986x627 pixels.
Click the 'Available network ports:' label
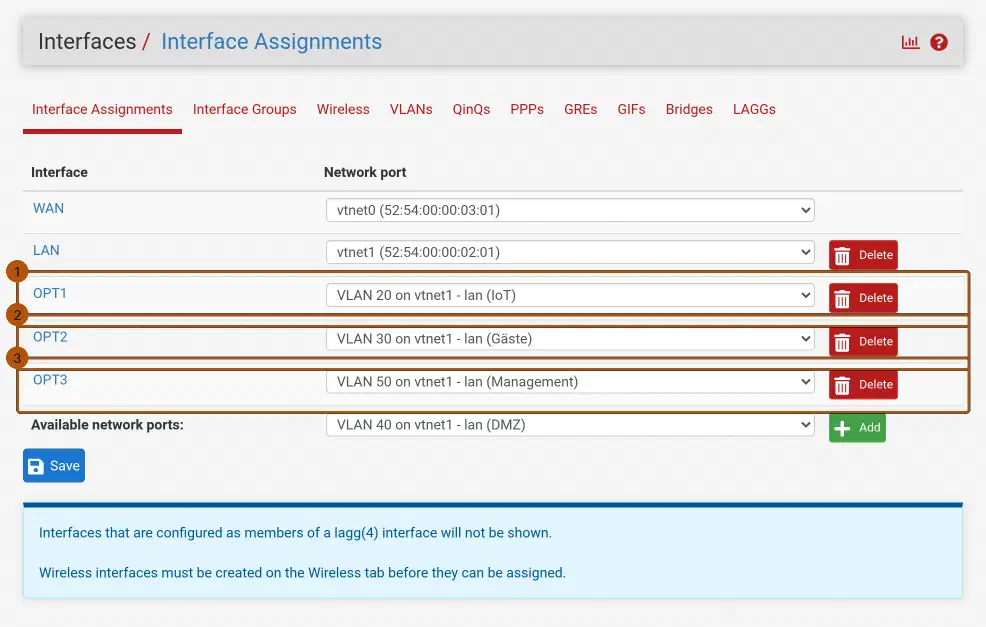[108, 425]
